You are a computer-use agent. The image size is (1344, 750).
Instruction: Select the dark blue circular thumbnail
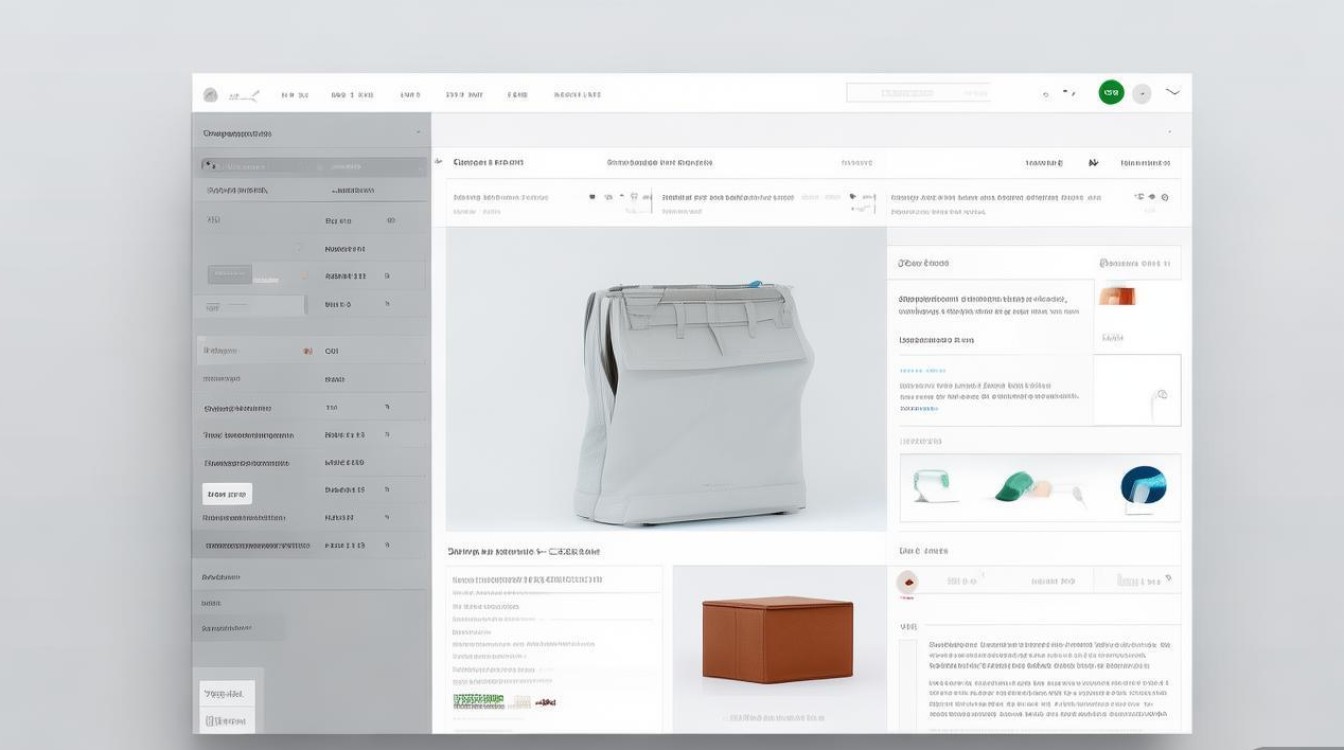(1143, 486)
